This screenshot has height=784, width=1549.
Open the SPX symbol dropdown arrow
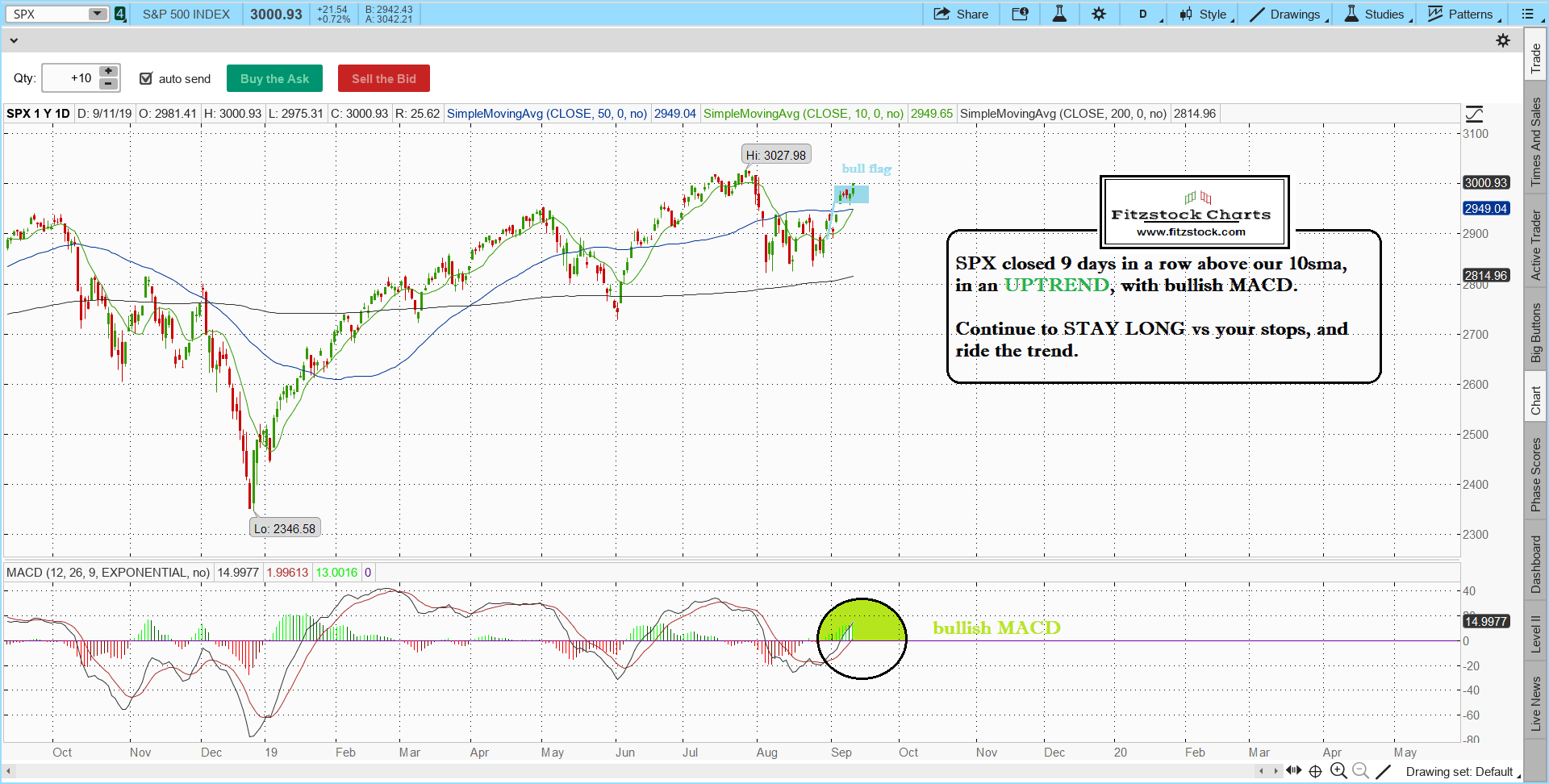tap(98, 14)
